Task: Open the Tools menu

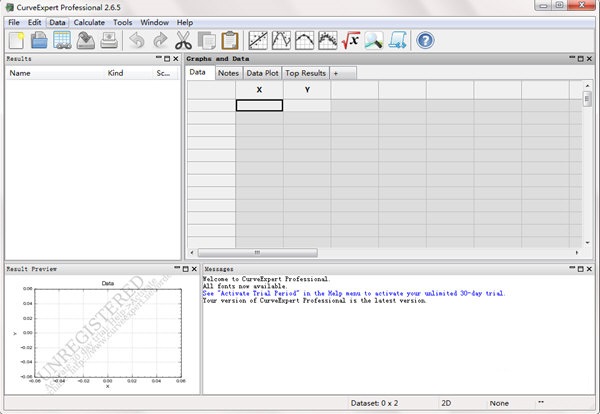Action: [x=122, y=22]
